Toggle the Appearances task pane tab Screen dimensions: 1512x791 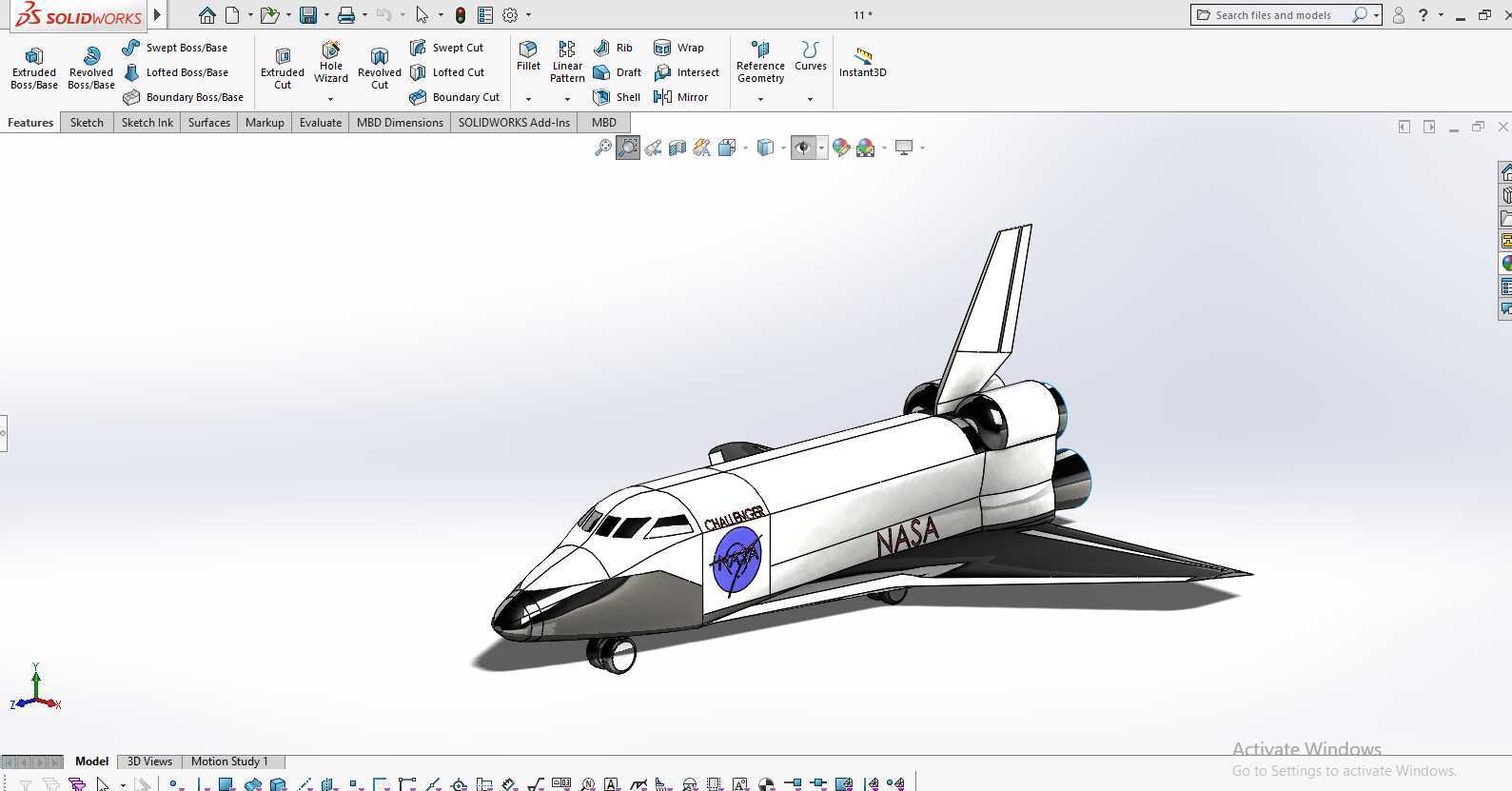[x=1505, y=264]
